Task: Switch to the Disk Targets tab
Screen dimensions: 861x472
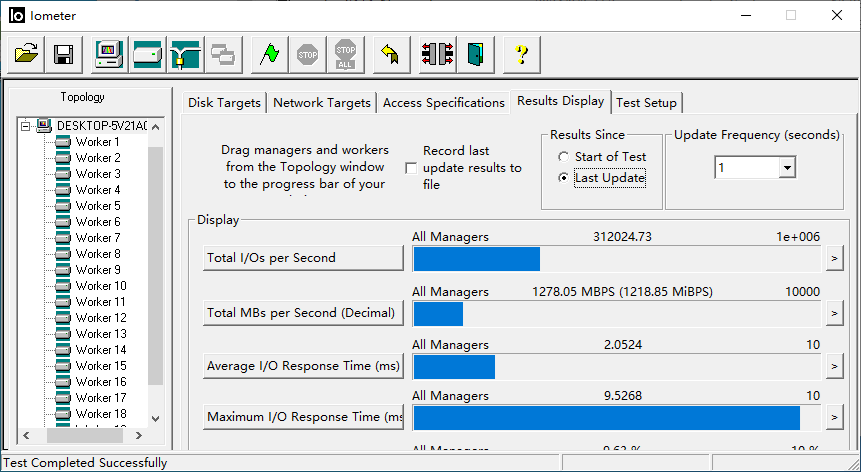Action: (x=225, y=103)
